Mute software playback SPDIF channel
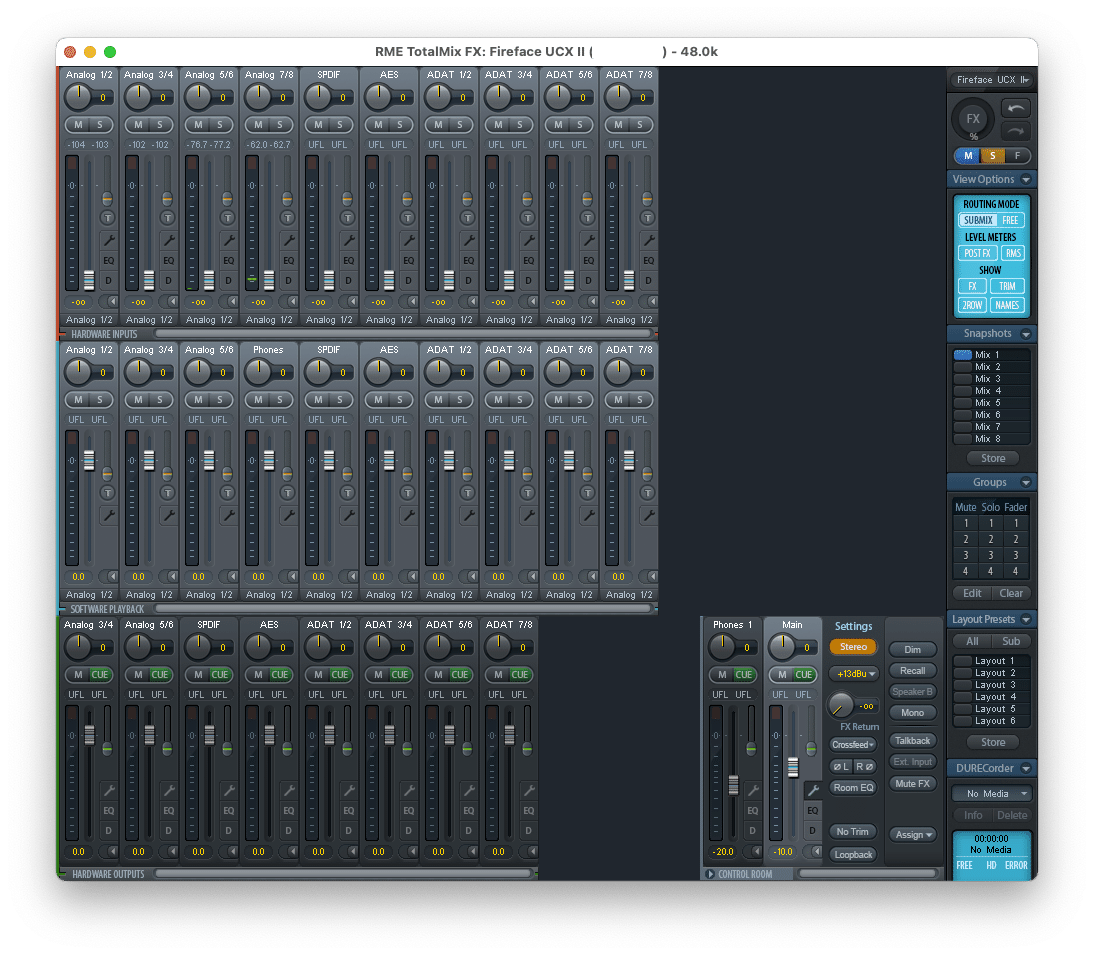The height and width of the screenshot is (955, 1094). pyautogui.click(x=318, y=400)
